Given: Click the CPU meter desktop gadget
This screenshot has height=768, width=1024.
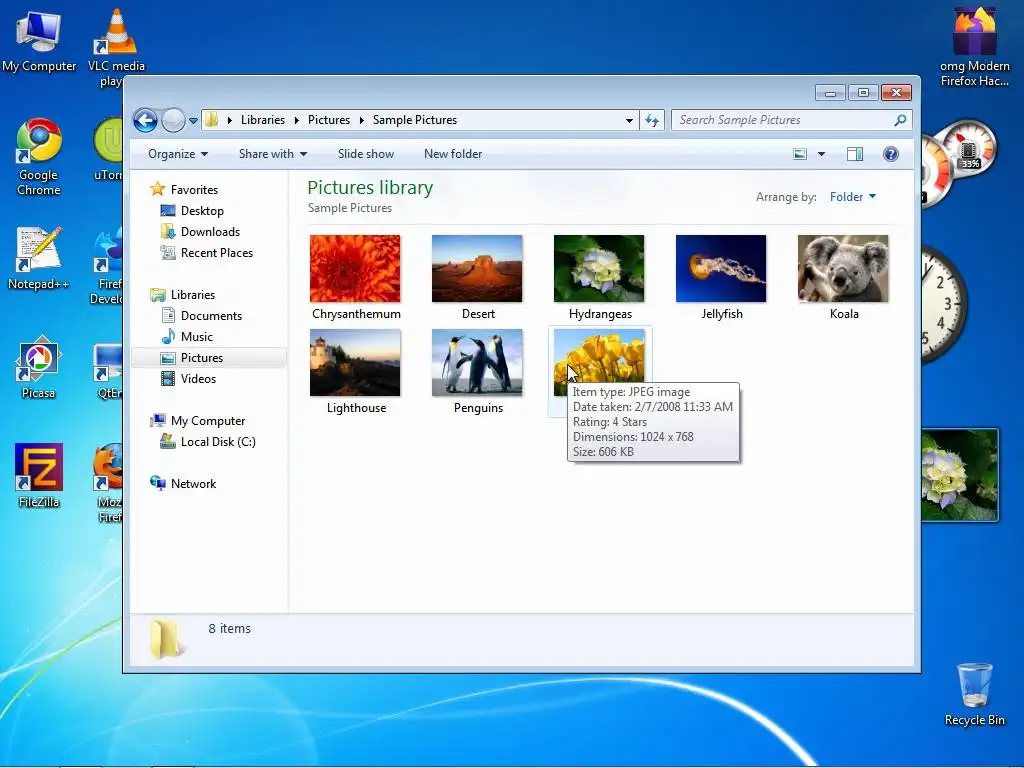Looking at the screenshot, I should click(959, 162).
